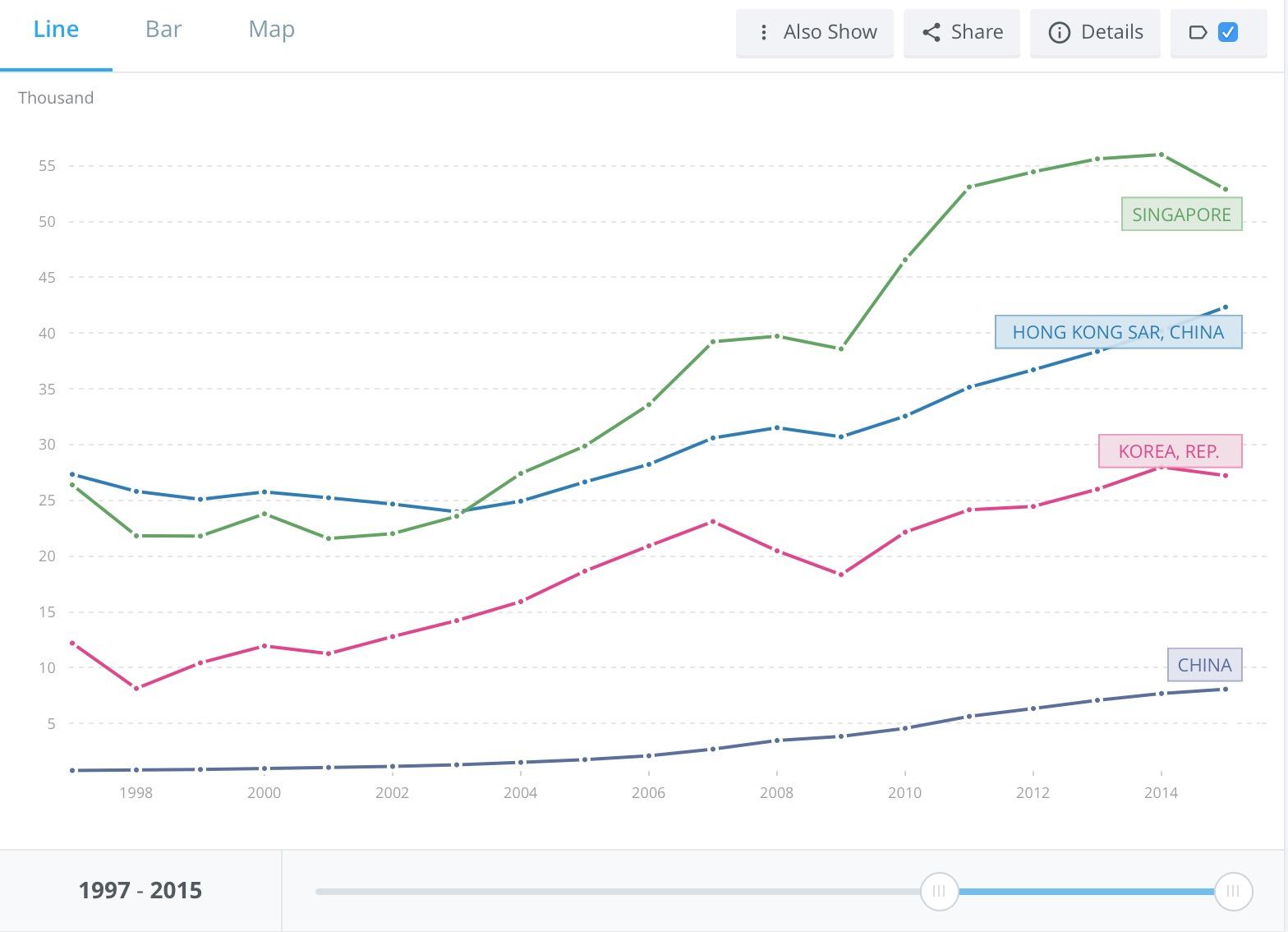Image resolution: width=1288 pixels, height=932 pixels.
Task: Click Hong Kong's 2015 data point
Action: tap(1226, 307)
